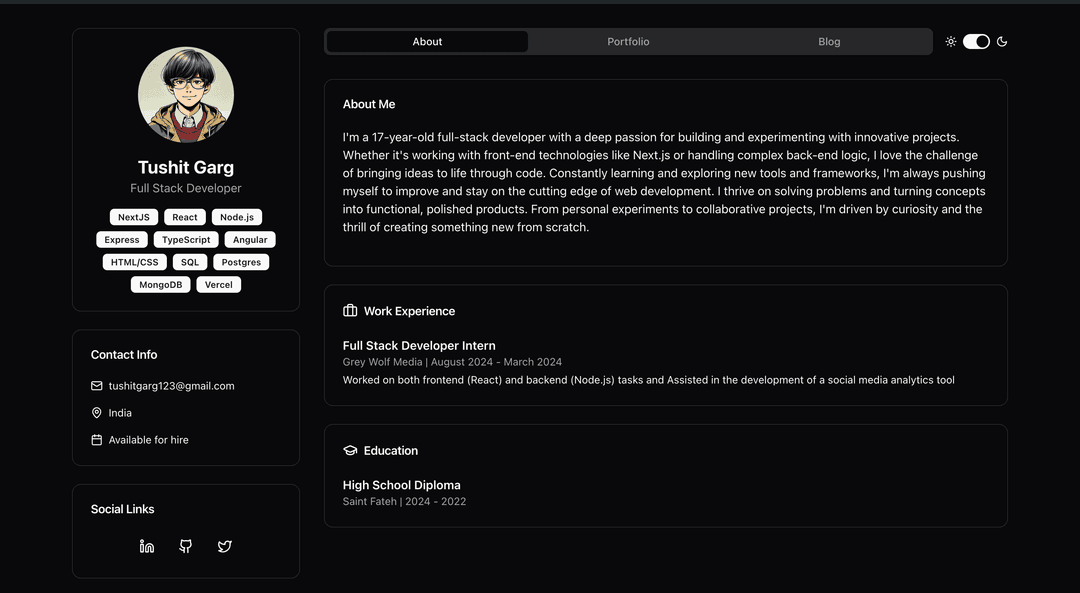Click the briefcase Work Experience icon

[x=350, y=311]
